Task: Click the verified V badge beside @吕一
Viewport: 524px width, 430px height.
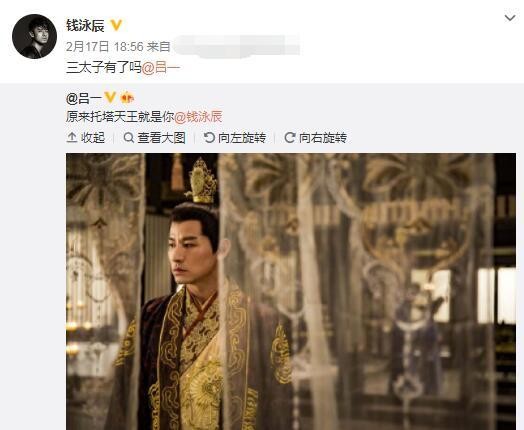Action: (110, 98)
